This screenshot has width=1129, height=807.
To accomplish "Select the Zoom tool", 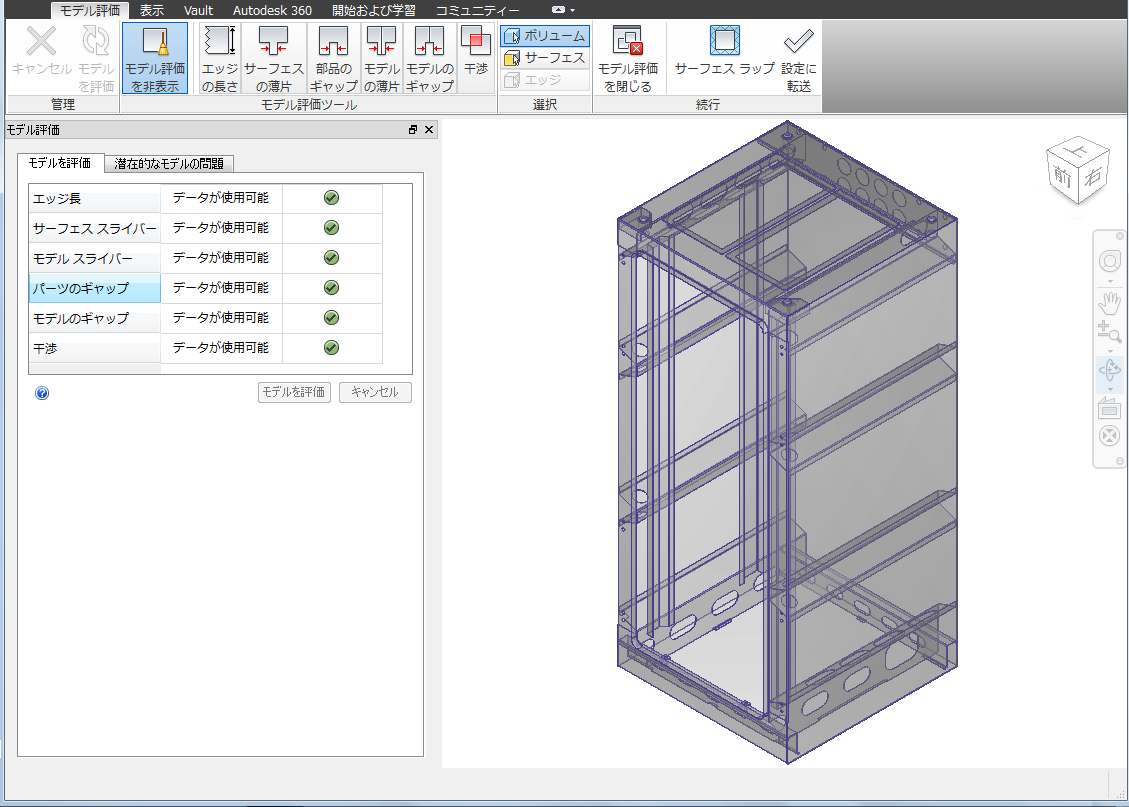I will (1110, 333).
